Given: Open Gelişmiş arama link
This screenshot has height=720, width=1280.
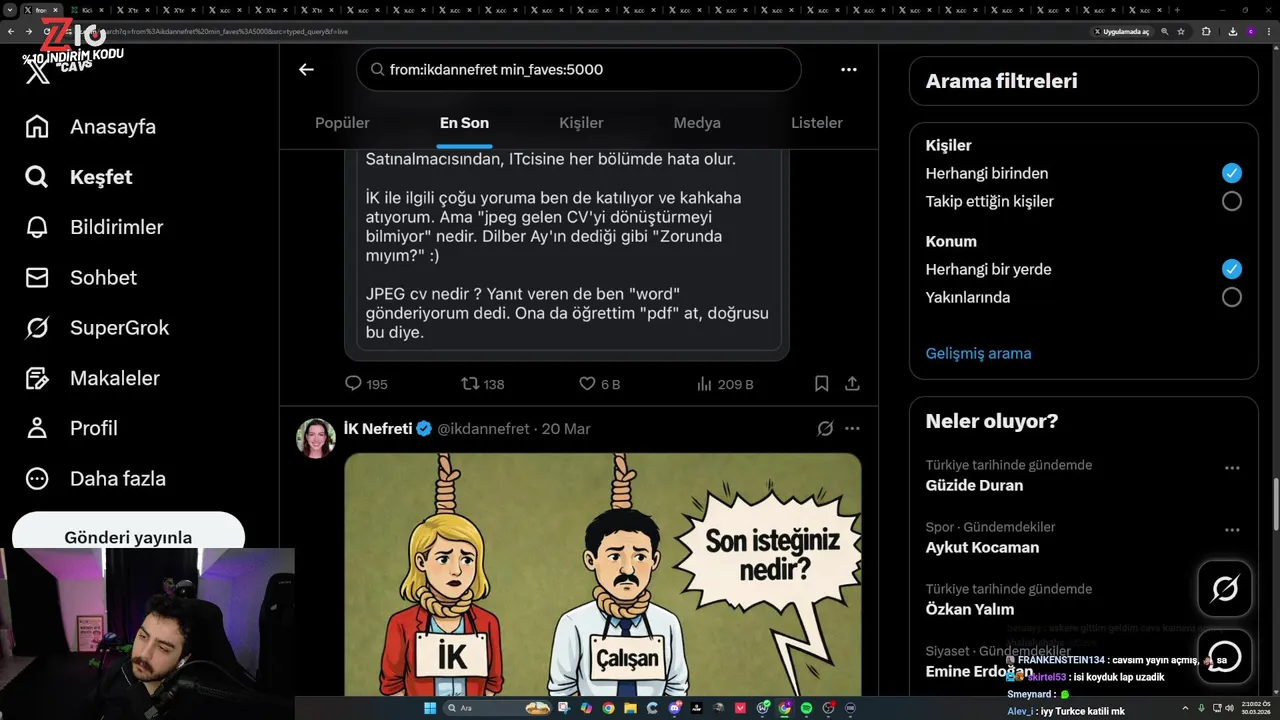Looking at the screenshot, I should tap(978, 353).
